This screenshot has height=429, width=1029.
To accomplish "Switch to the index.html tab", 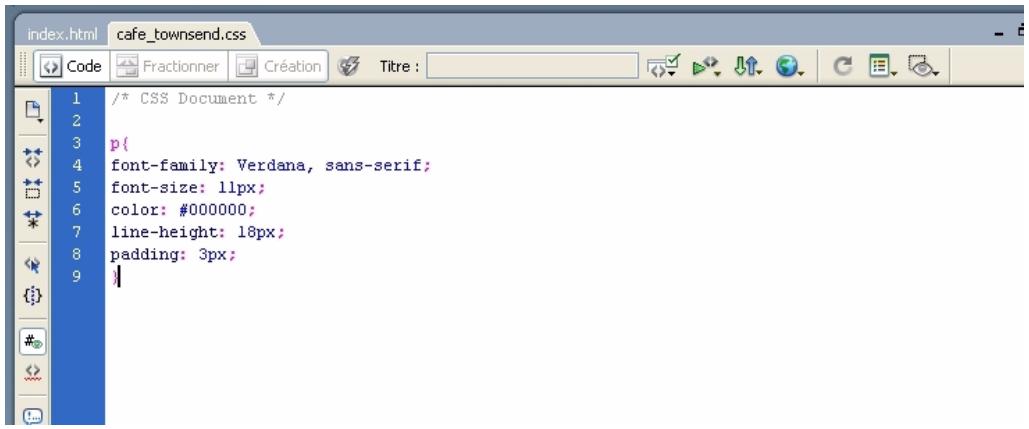I will point(62,34).
